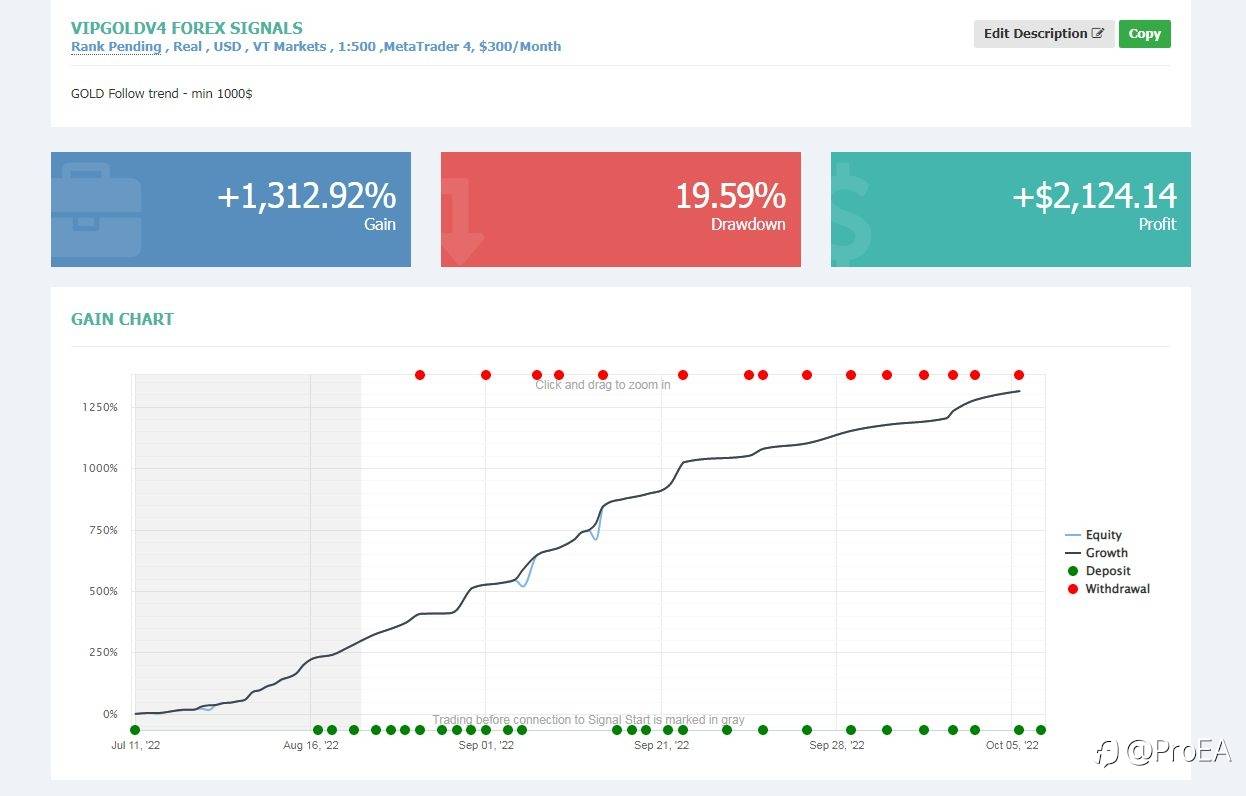Click the 19.59% drawdown figure

[x=730, y=196]
